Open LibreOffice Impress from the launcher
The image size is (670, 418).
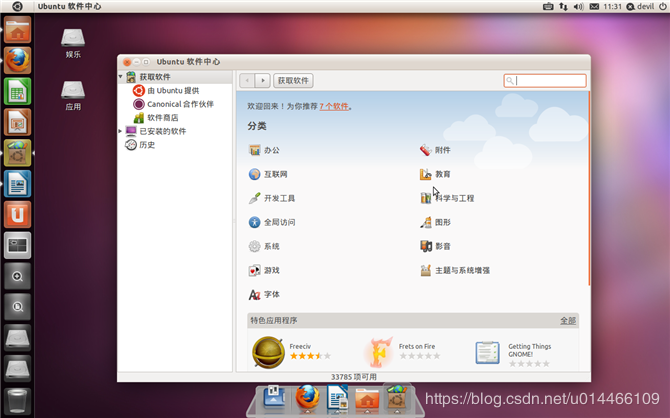18,122
